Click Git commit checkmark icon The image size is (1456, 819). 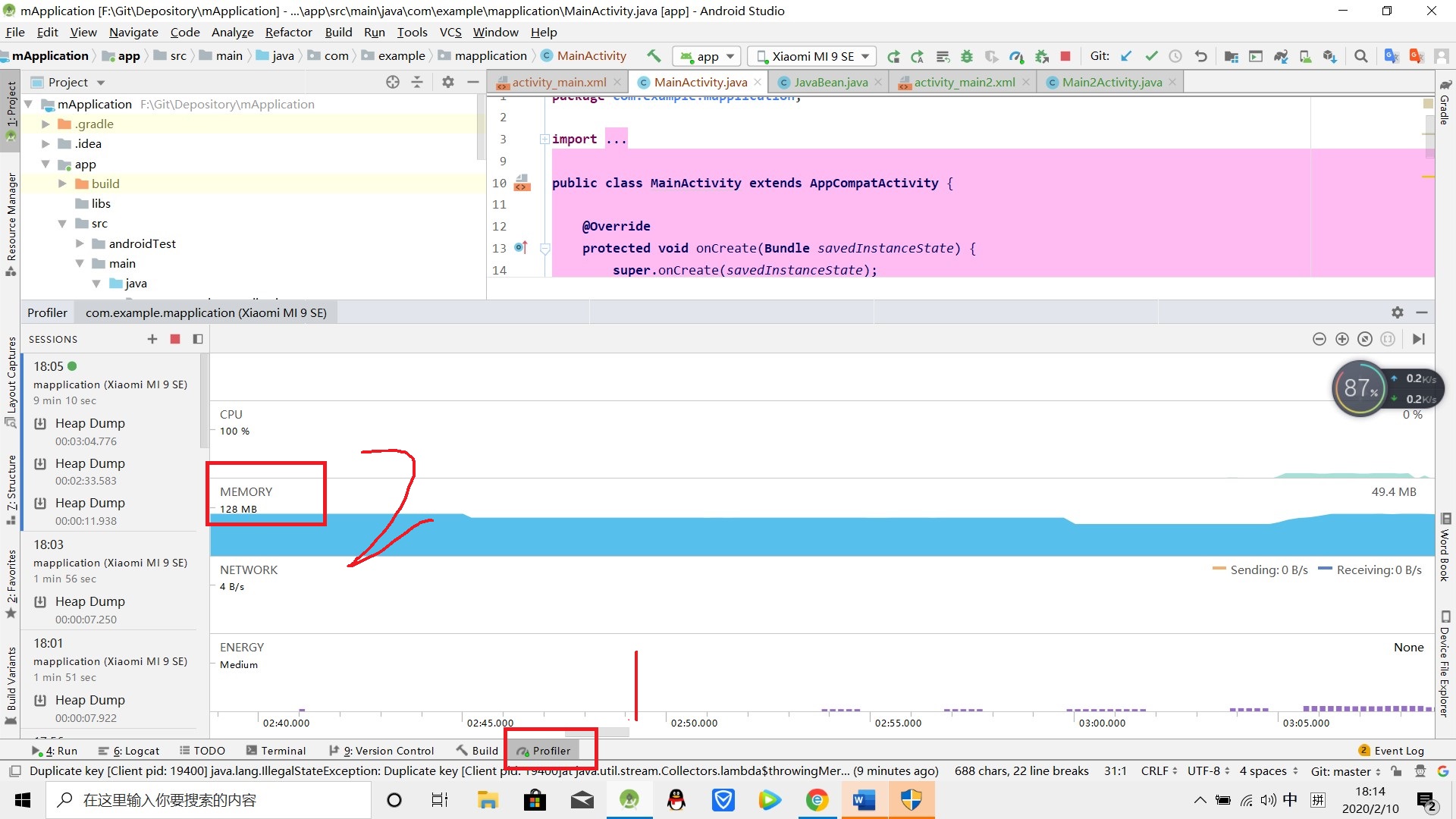click(1151, 56)
